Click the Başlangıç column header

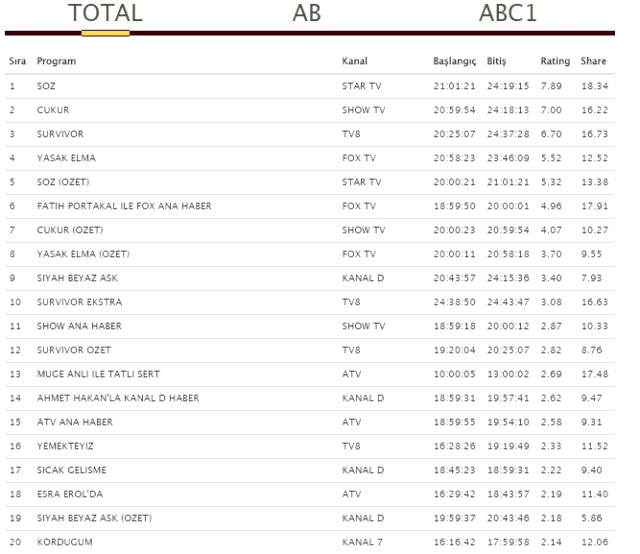pos(454,61)
